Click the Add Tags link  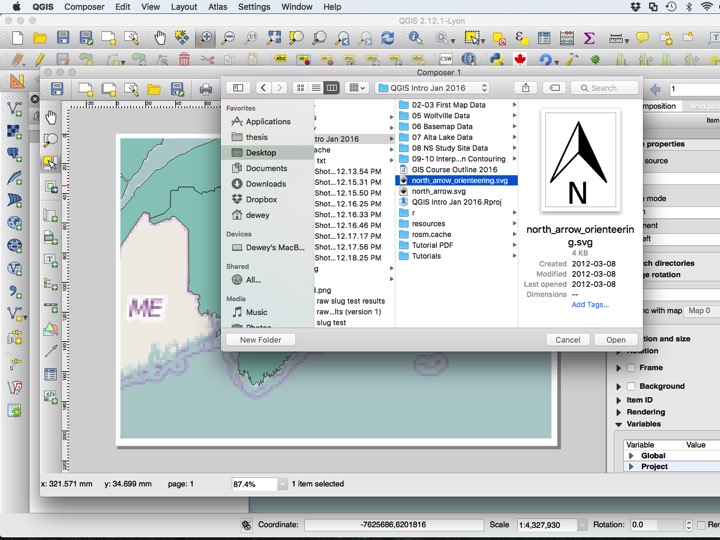click(590, 304)
